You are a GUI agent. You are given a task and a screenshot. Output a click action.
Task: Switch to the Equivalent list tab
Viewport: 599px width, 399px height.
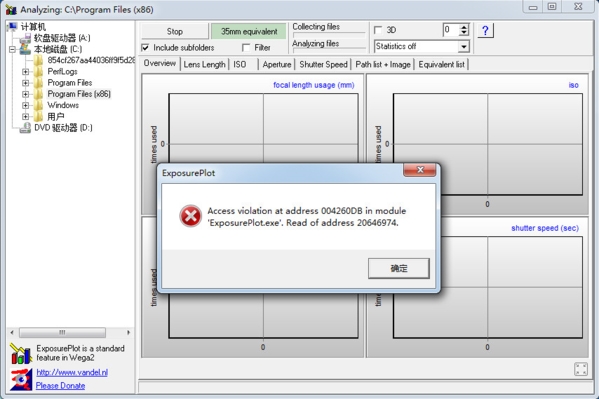(442, 65)
